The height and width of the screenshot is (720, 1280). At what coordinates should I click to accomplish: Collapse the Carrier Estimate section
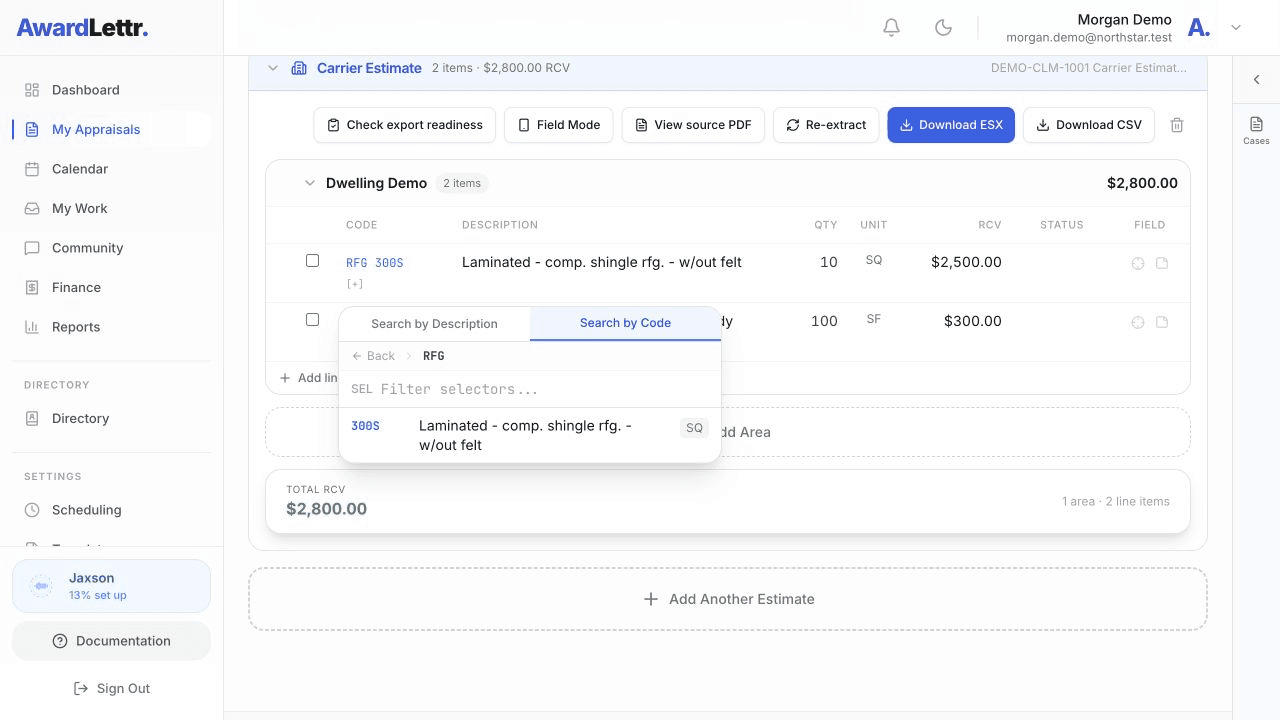[x=272, y=68]
